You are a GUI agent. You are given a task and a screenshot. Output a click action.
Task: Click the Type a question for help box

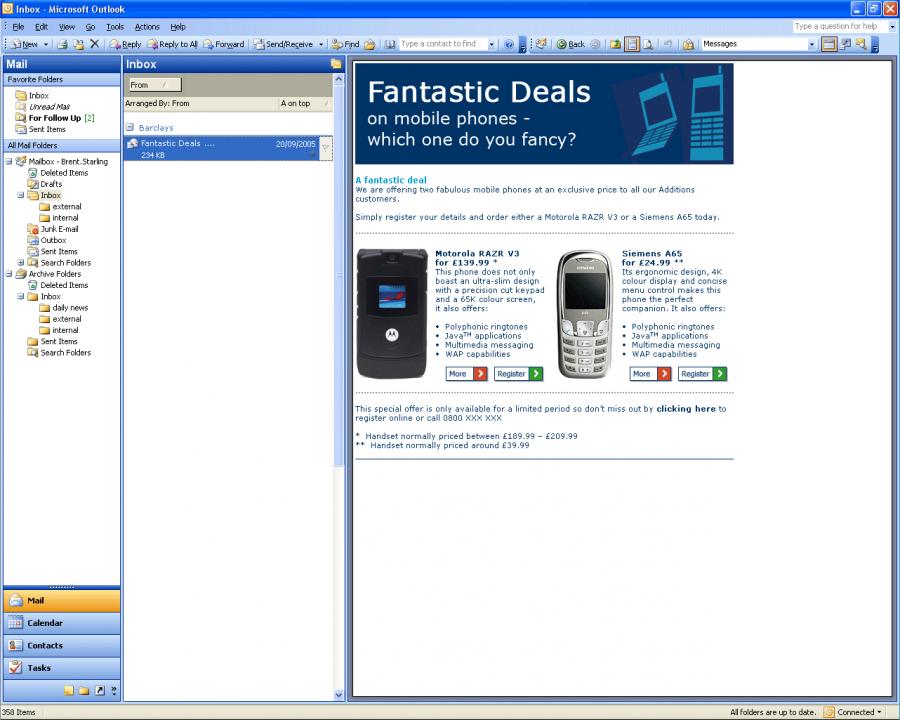[840, 26]
